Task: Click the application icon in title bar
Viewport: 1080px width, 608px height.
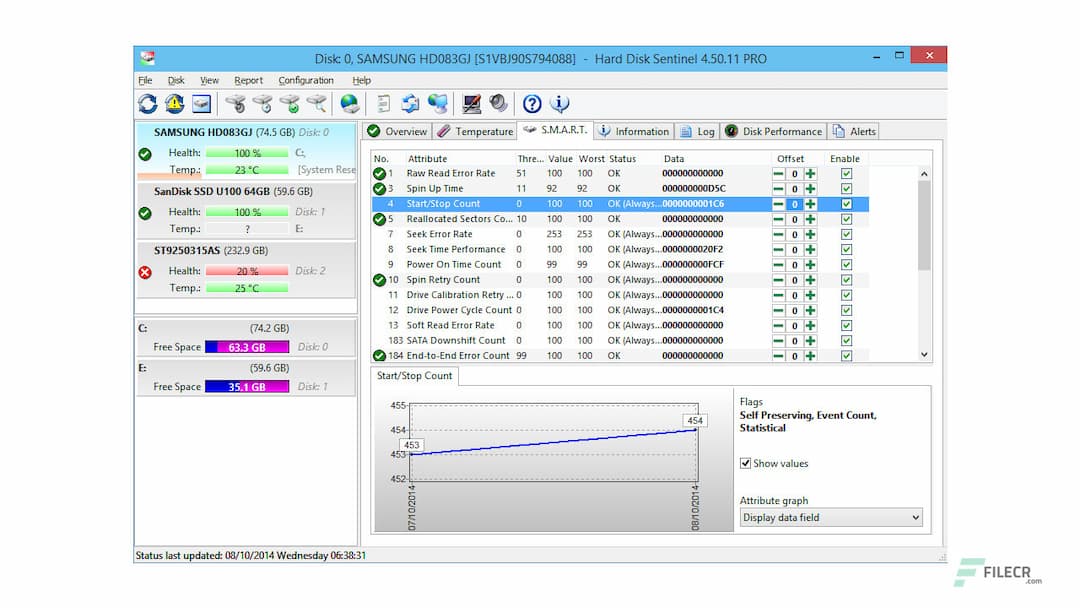Action: (147, 57)
